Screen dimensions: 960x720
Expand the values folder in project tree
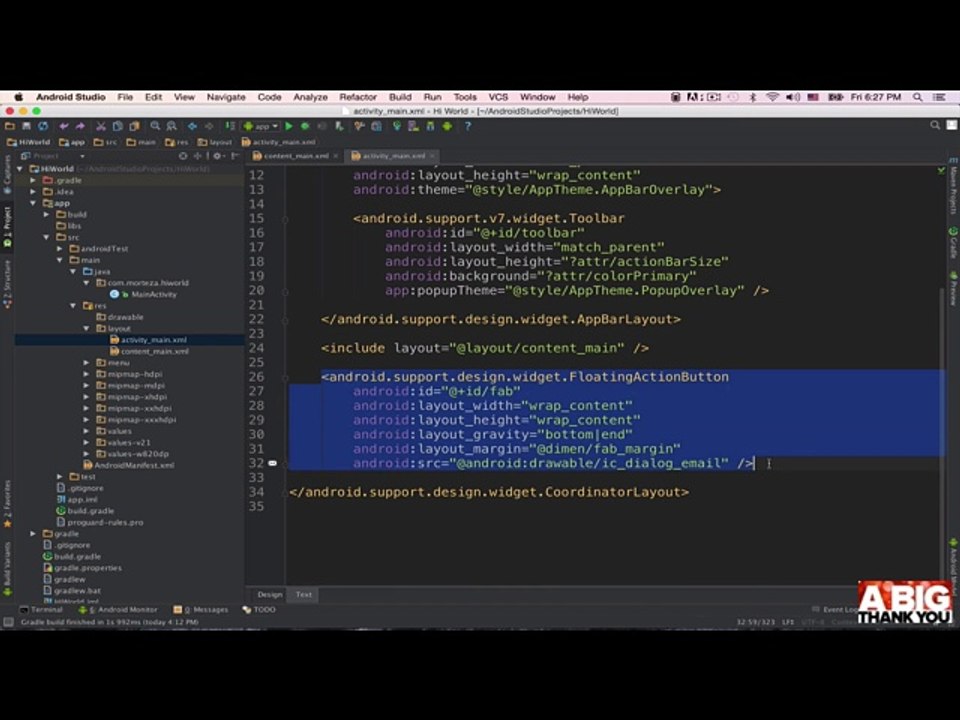(86, 431)
